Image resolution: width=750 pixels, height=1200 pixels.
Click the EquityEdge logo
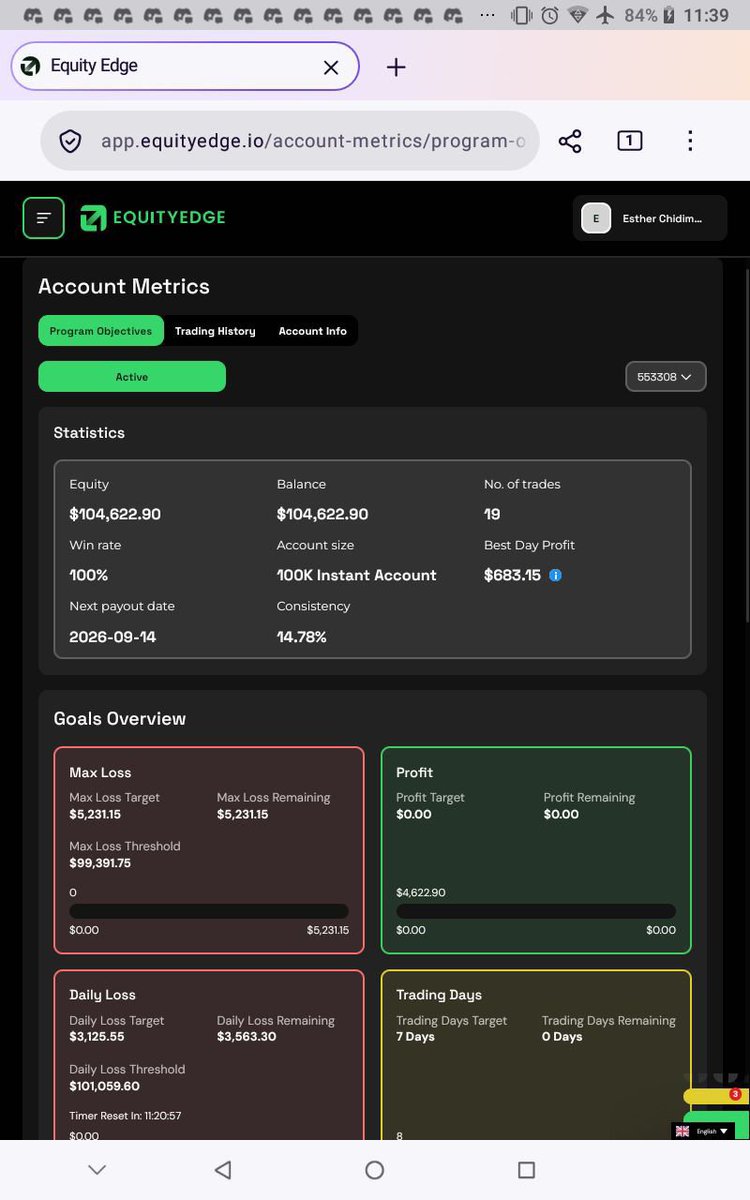[x=153, y=218]
